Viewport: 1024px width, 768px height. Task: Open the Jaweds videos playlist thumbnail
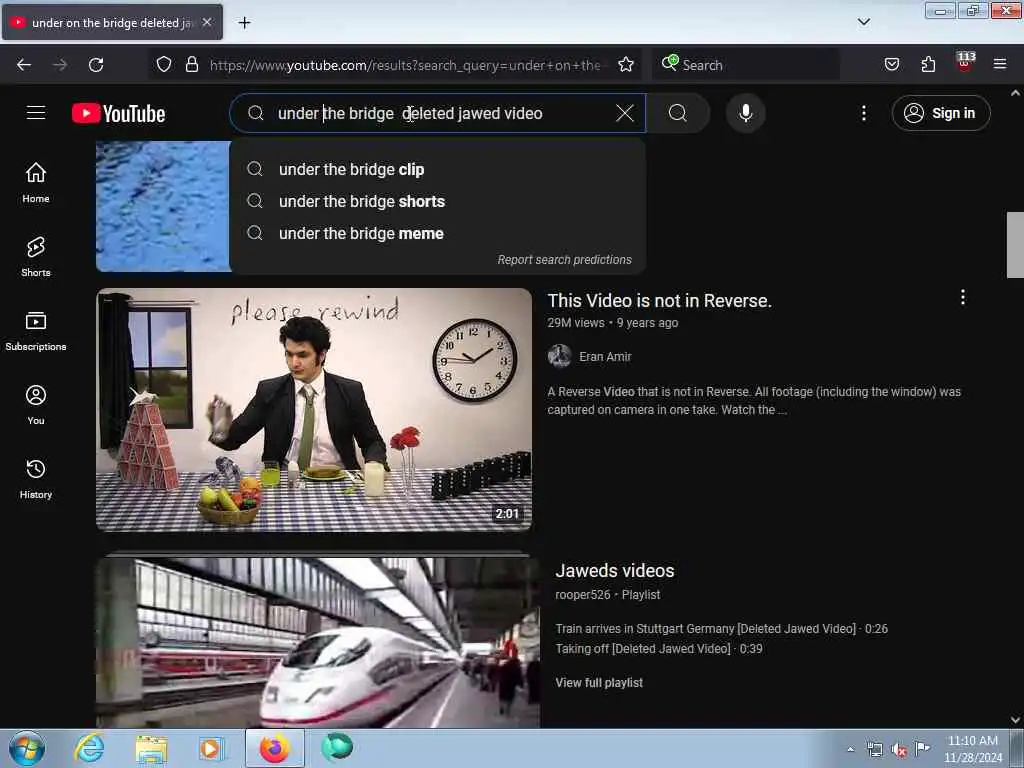[x=318, y=641]
